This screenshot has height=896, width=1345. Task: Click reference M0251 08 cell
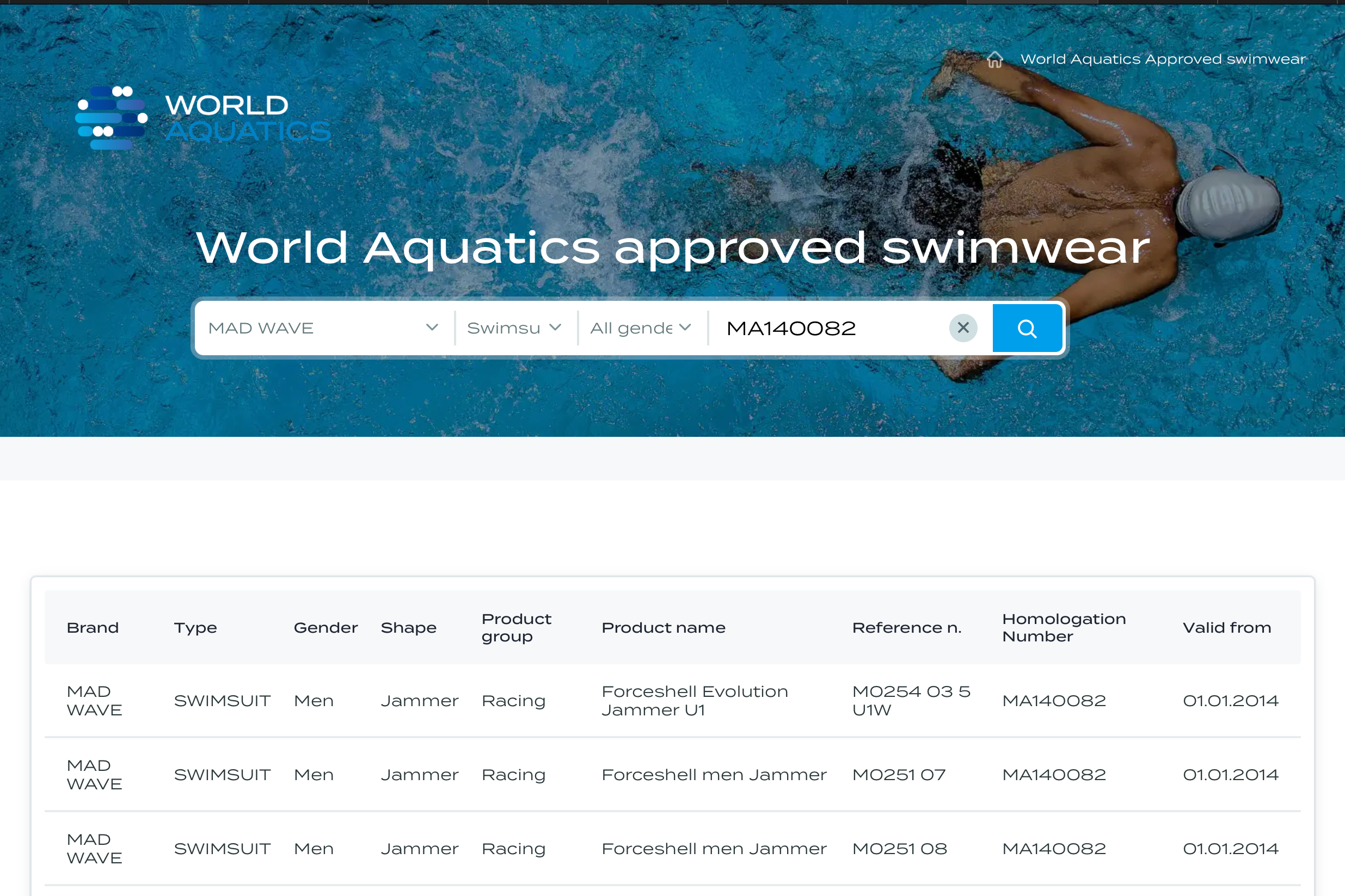pos(899,849)
